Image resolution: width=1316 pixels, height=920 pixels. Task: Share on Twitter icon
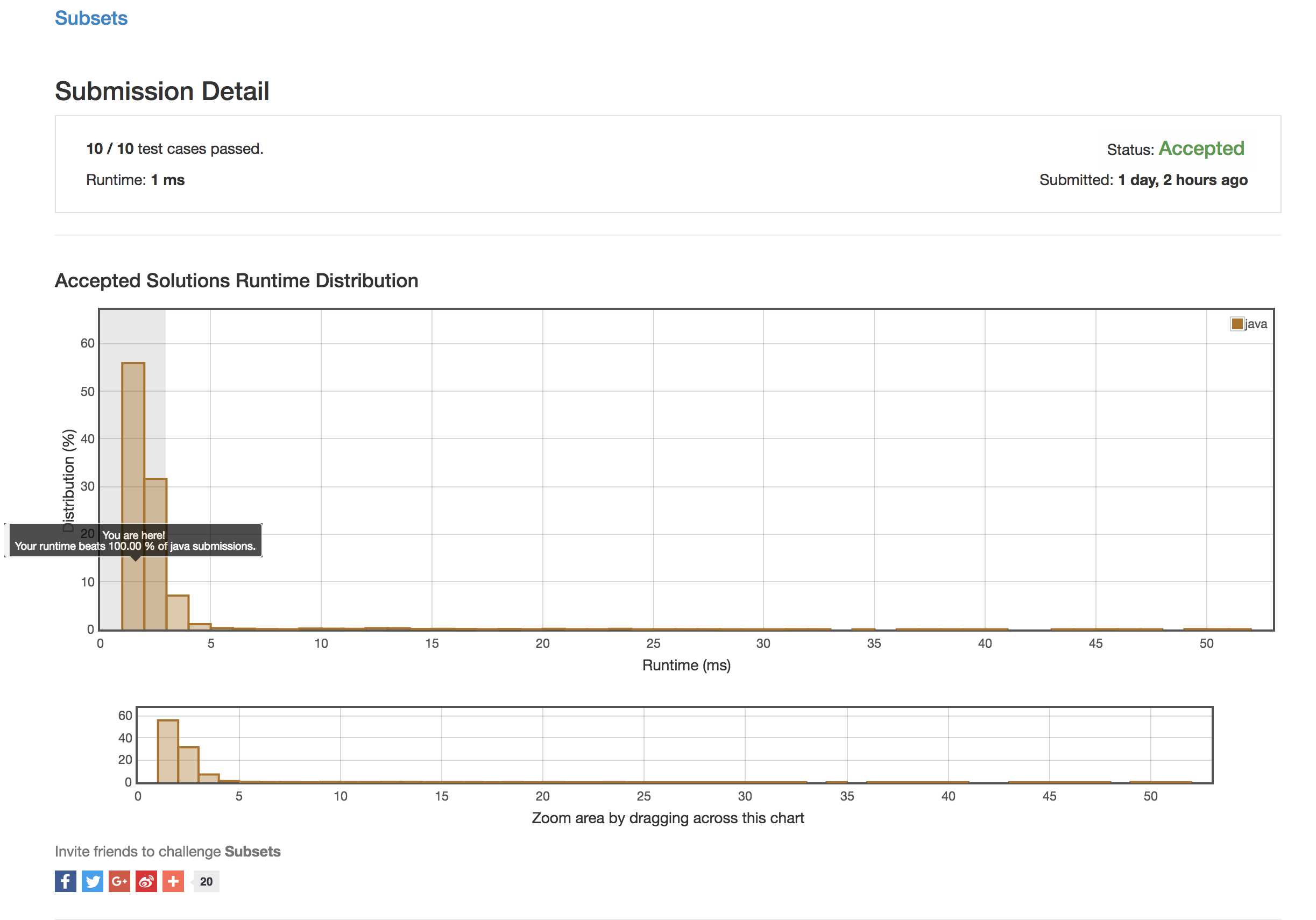(93, 881)
